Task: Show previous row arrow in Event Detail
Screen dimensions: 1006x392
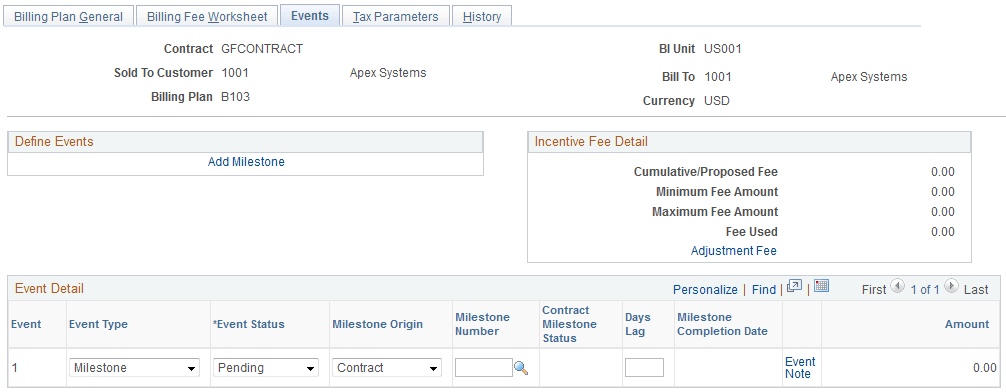Action: [x=898, y=287]
